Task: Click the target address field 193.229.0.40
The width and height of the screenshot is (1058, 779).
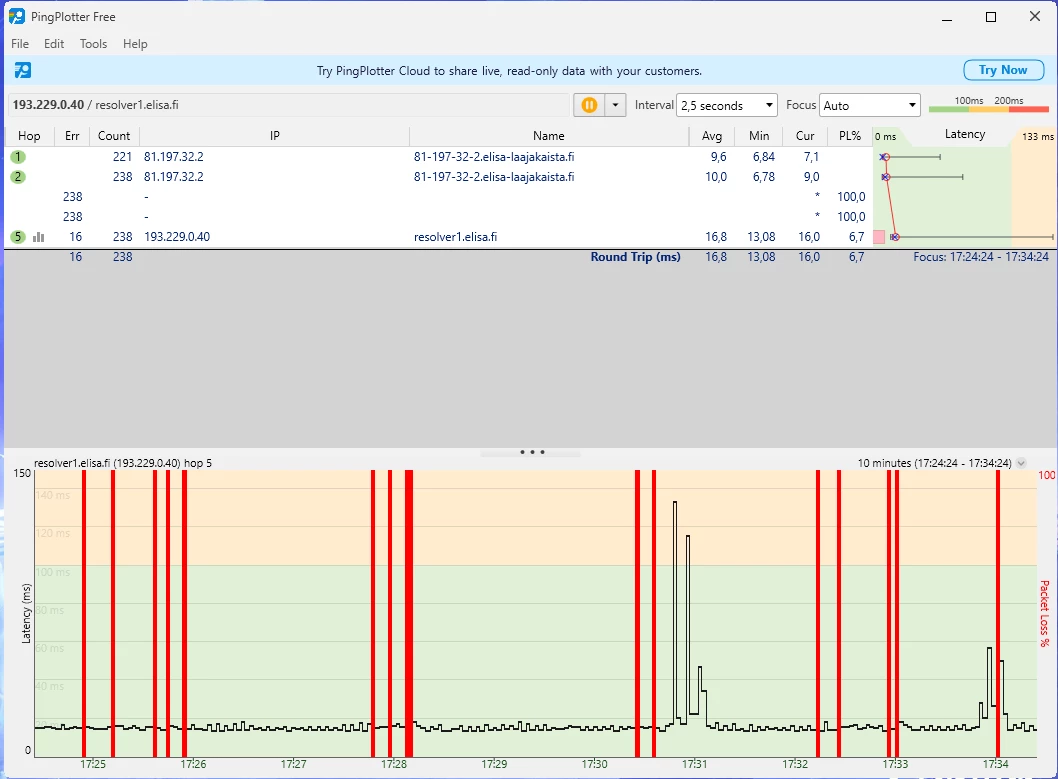Action: coord(288,105)
